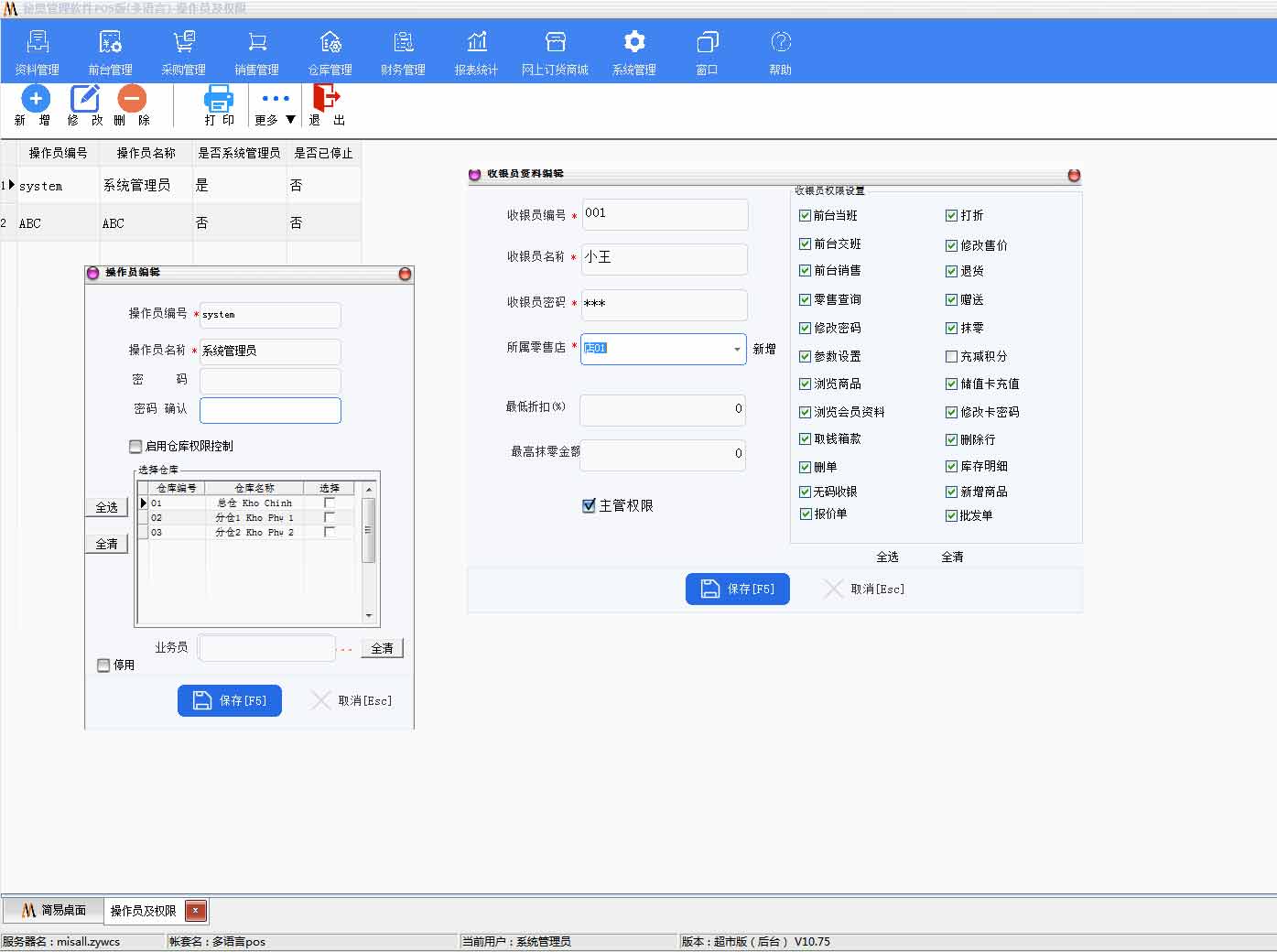Click the 密码 确认 input field

click(x=270, y=410)
